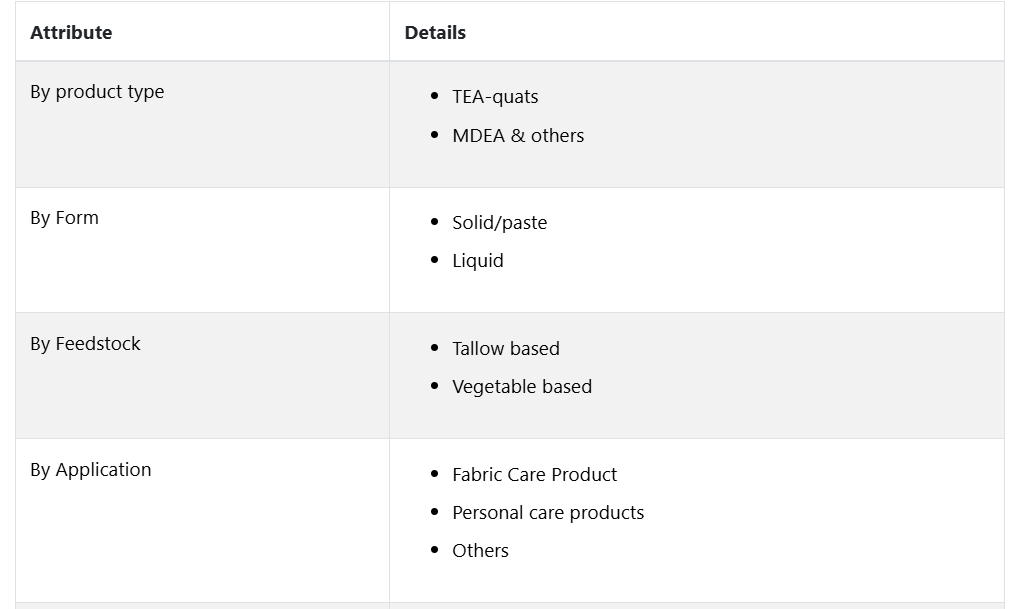Click the bullet beside TEA-quats
Viewport: 1020px width, 609px height.
(434, 97)
